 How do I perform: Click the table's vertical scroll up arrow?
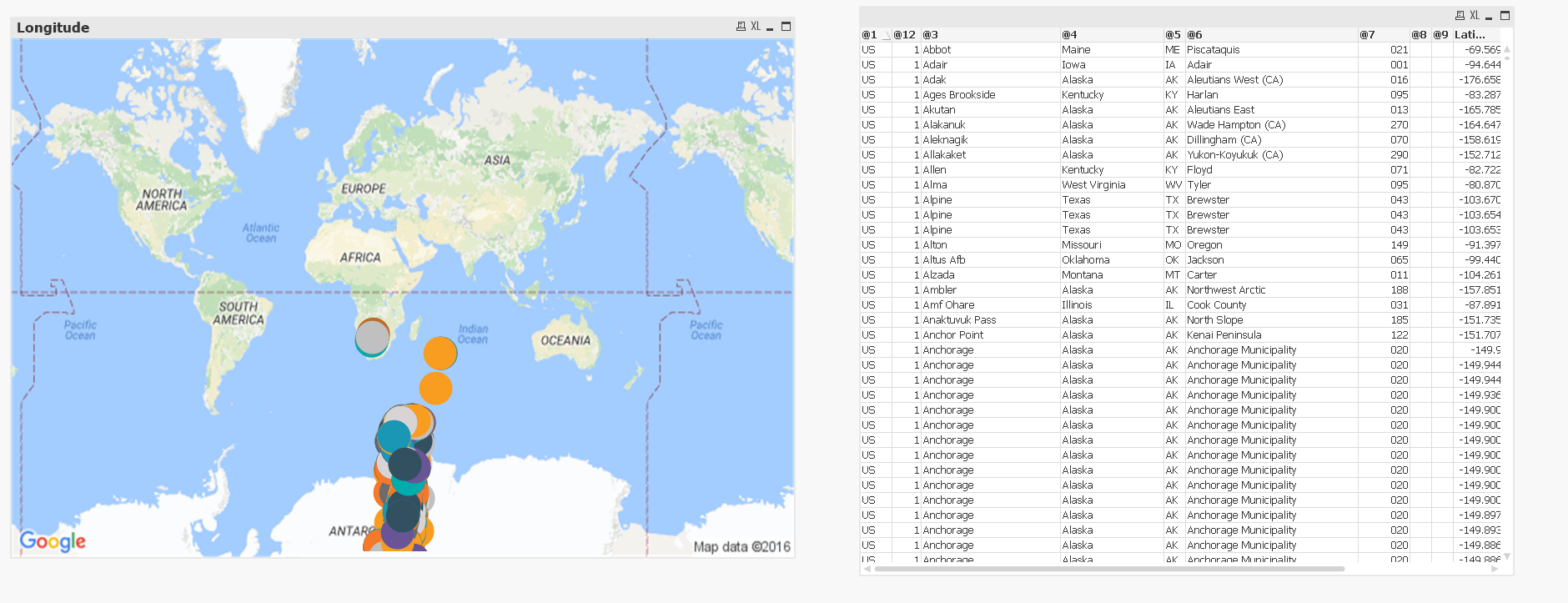(x=1507, y=49)
